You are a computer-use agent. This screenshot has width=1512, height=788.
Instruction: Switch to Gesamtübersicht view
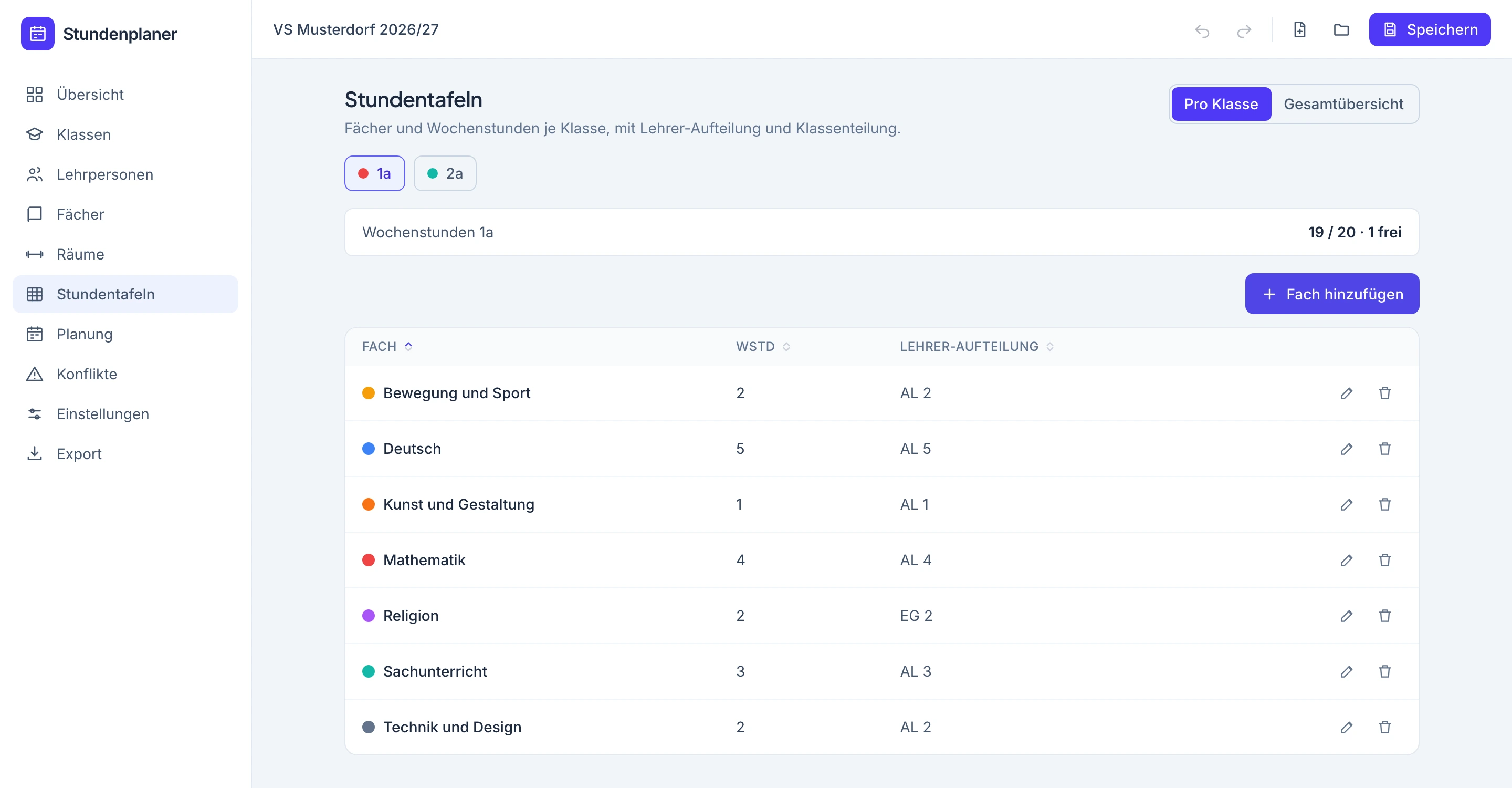pos(1343,104)
